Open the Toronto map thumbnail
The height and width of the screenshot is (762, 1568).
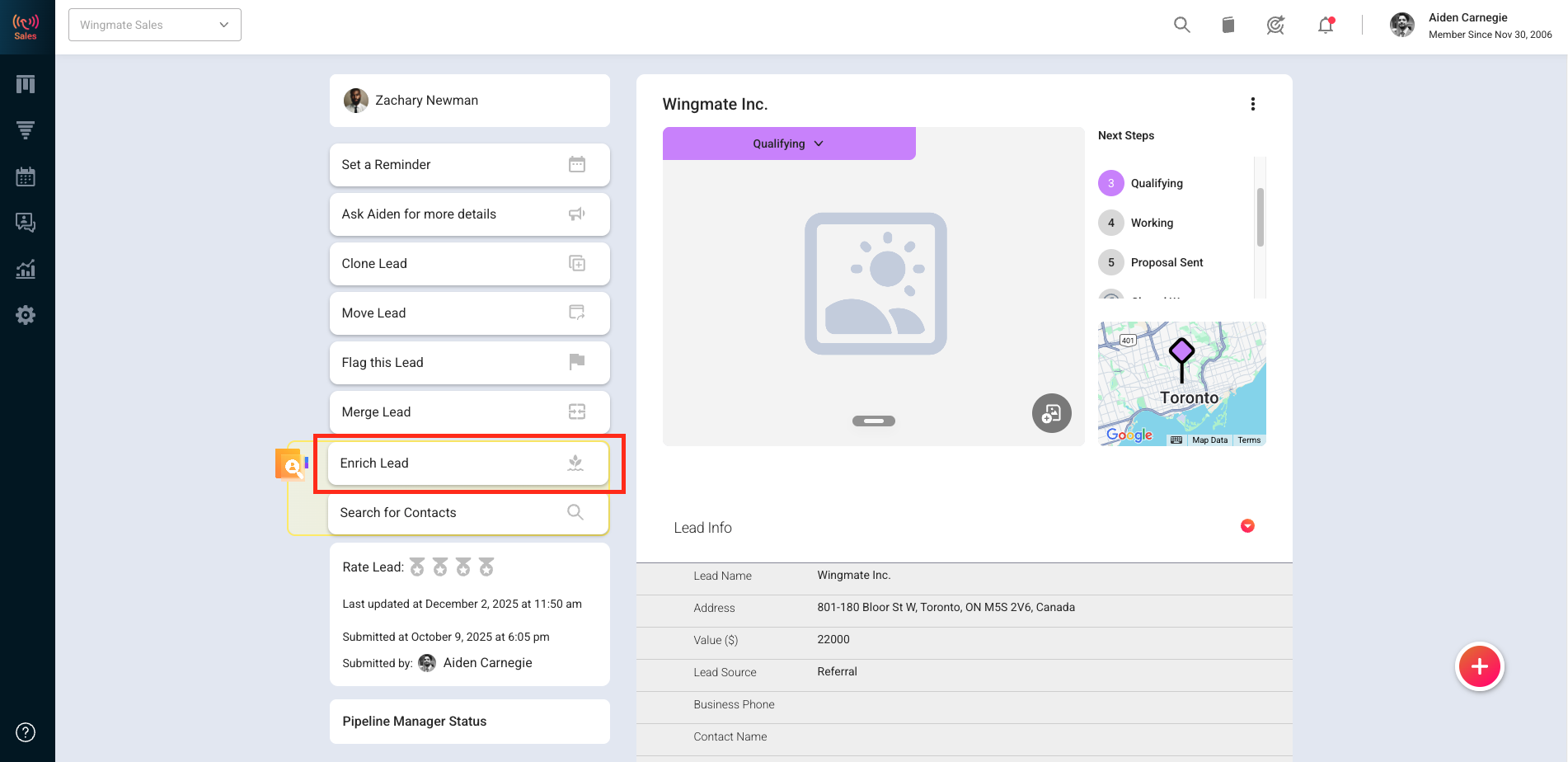point(1182,383)
